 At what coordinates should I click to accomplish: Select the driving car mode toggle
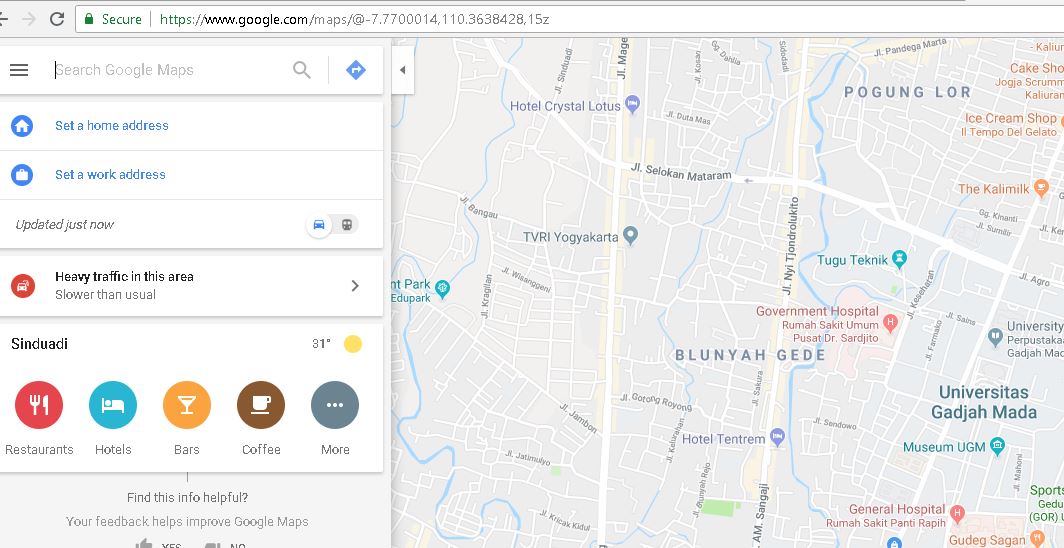(319, 224)
